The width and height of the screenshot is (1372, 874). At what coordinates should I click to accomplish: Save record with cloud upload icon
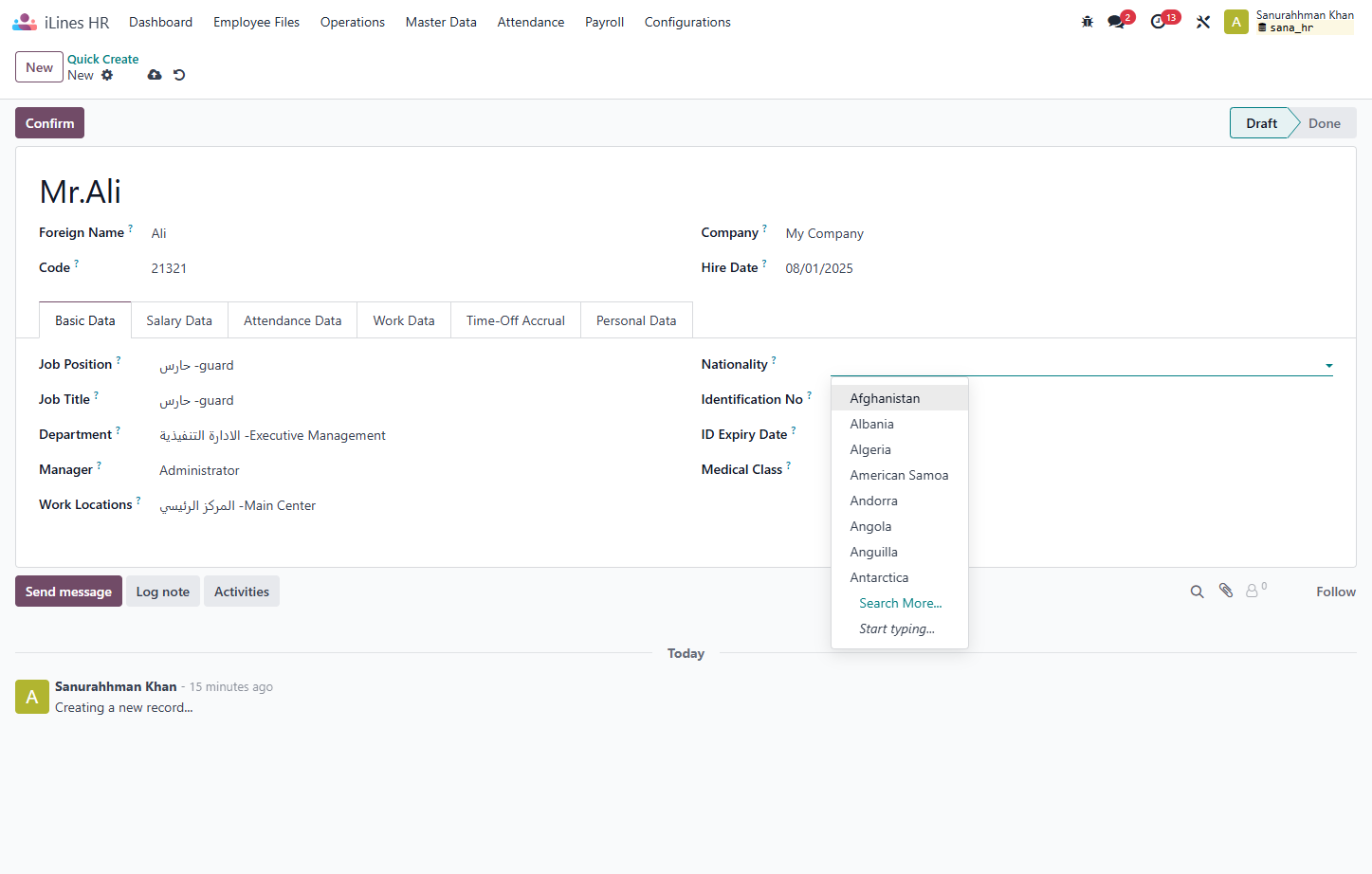155,75
